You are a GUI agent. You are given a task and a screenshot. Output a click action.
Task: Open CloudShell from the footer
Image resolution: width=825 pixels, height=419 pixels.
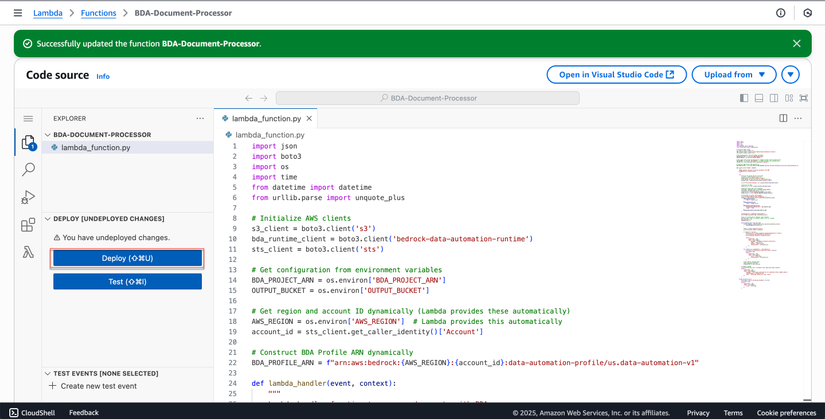point(33,413)
